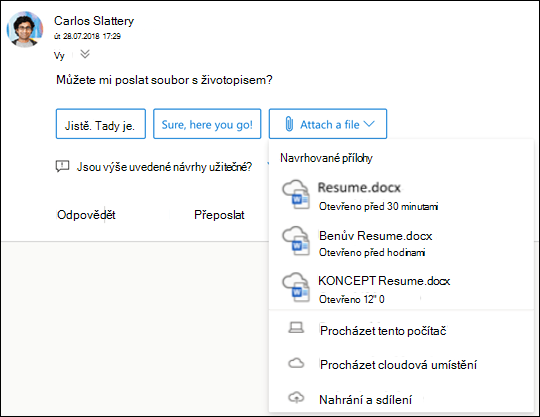Click the 'Navrhované přílohy' heading
This screenshot has height=417, width=540.
(326, 158)
